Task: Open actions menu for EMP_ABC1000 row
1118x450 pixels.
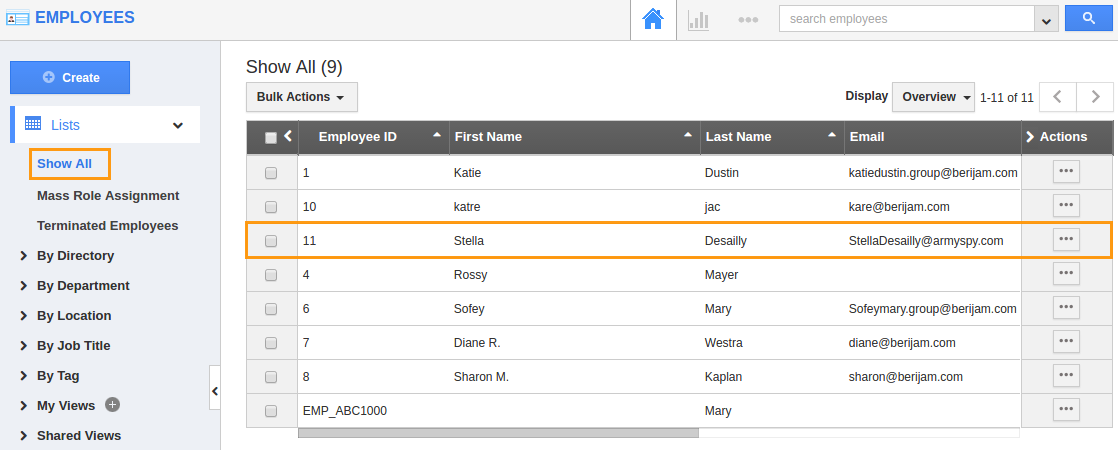Action: pos(1067,409)
